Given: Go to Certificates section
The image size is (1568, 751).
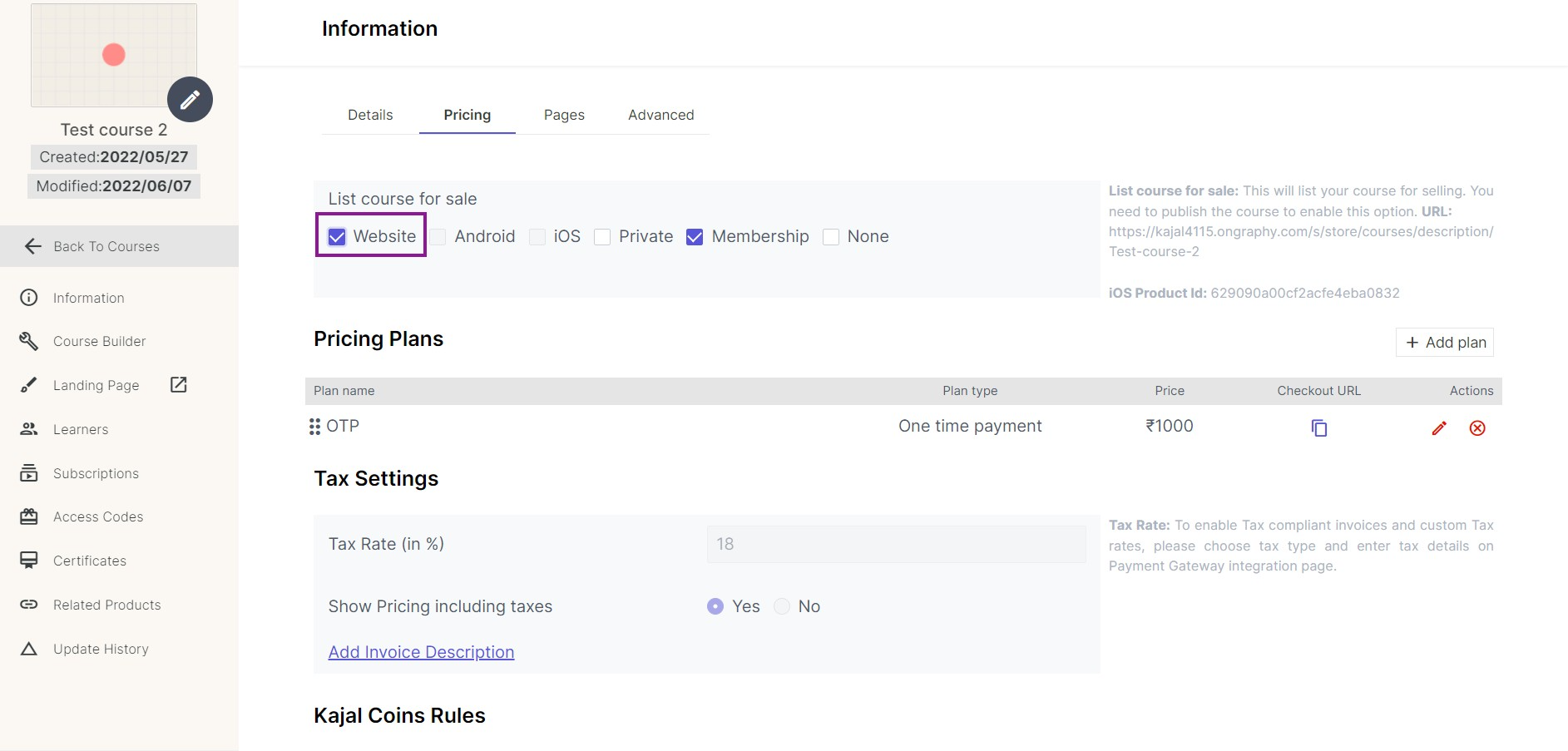Looking at the screenshot, I should (90, 561).
